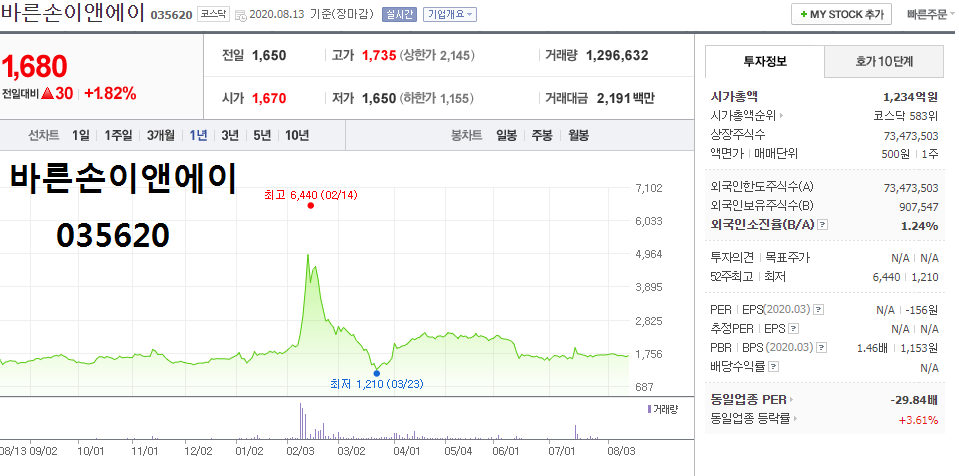The height and width of the screenshot is (476, 959).
Task: Click 시가 value 1,670
Action: (x=269, y=98)
